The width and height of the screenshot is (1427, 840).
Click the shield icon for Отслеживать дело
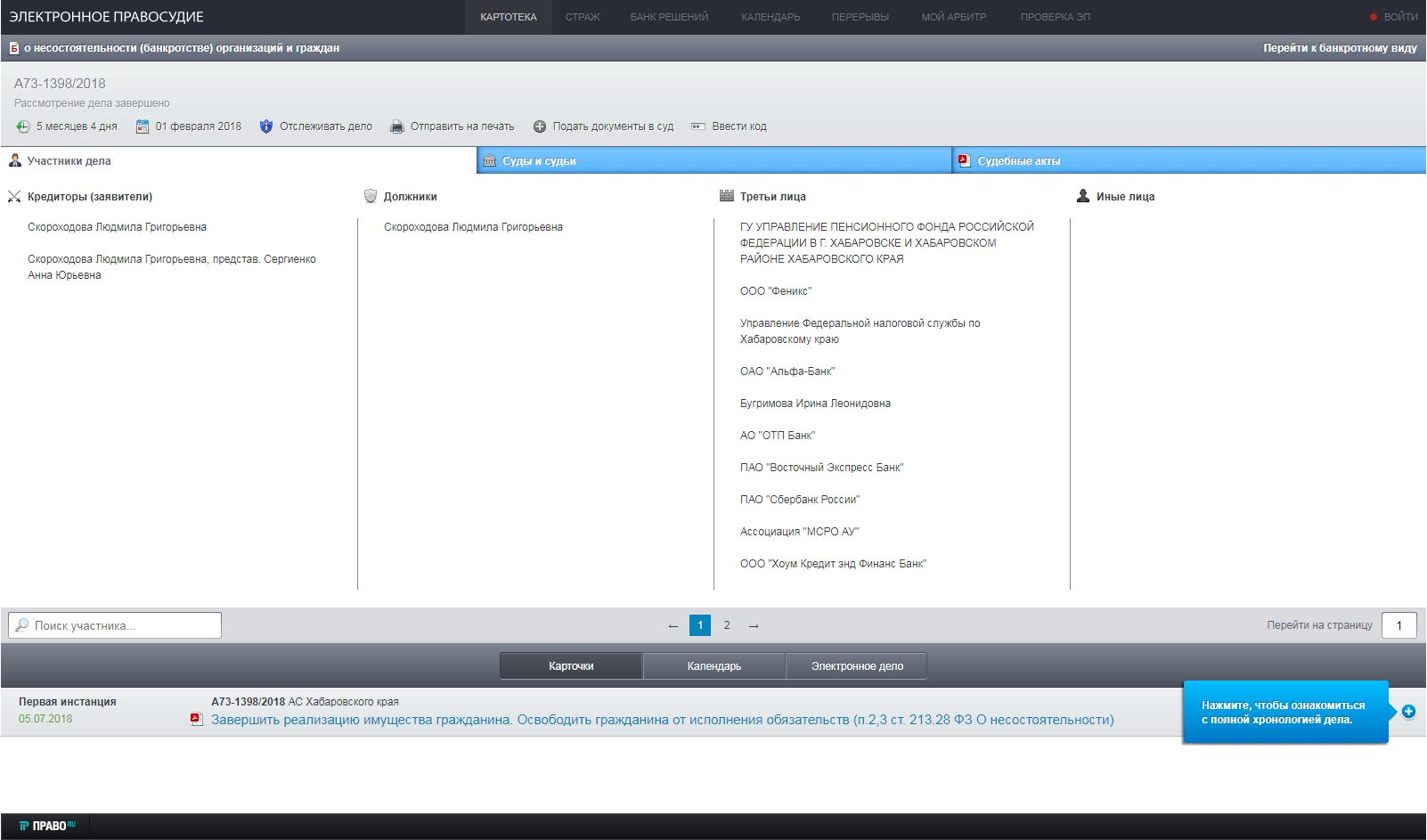[266, 126]
